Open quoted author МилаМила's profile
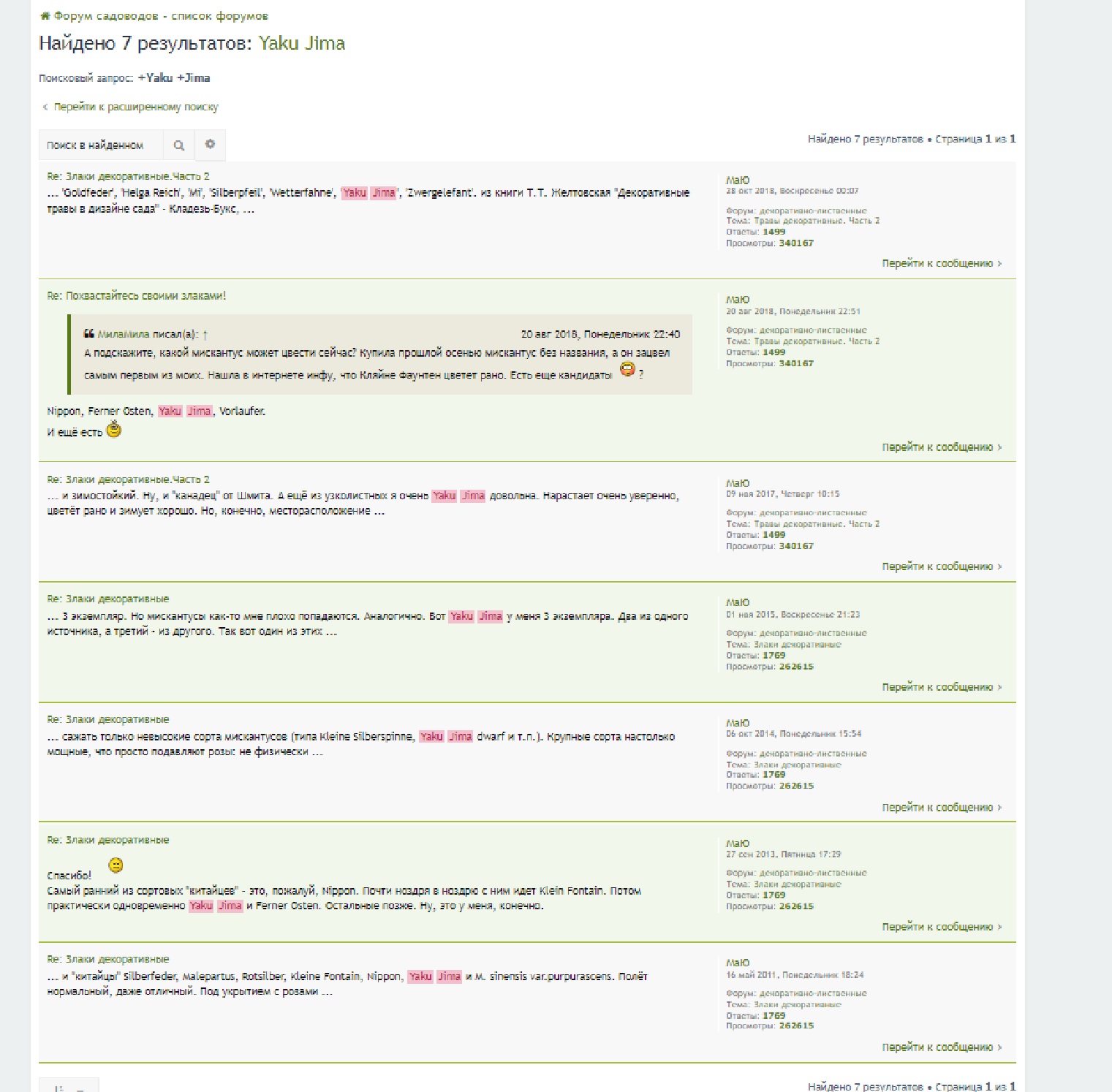Image resolution: width=1112 pixels, height=1092 pixels. (x=123, y=335)
